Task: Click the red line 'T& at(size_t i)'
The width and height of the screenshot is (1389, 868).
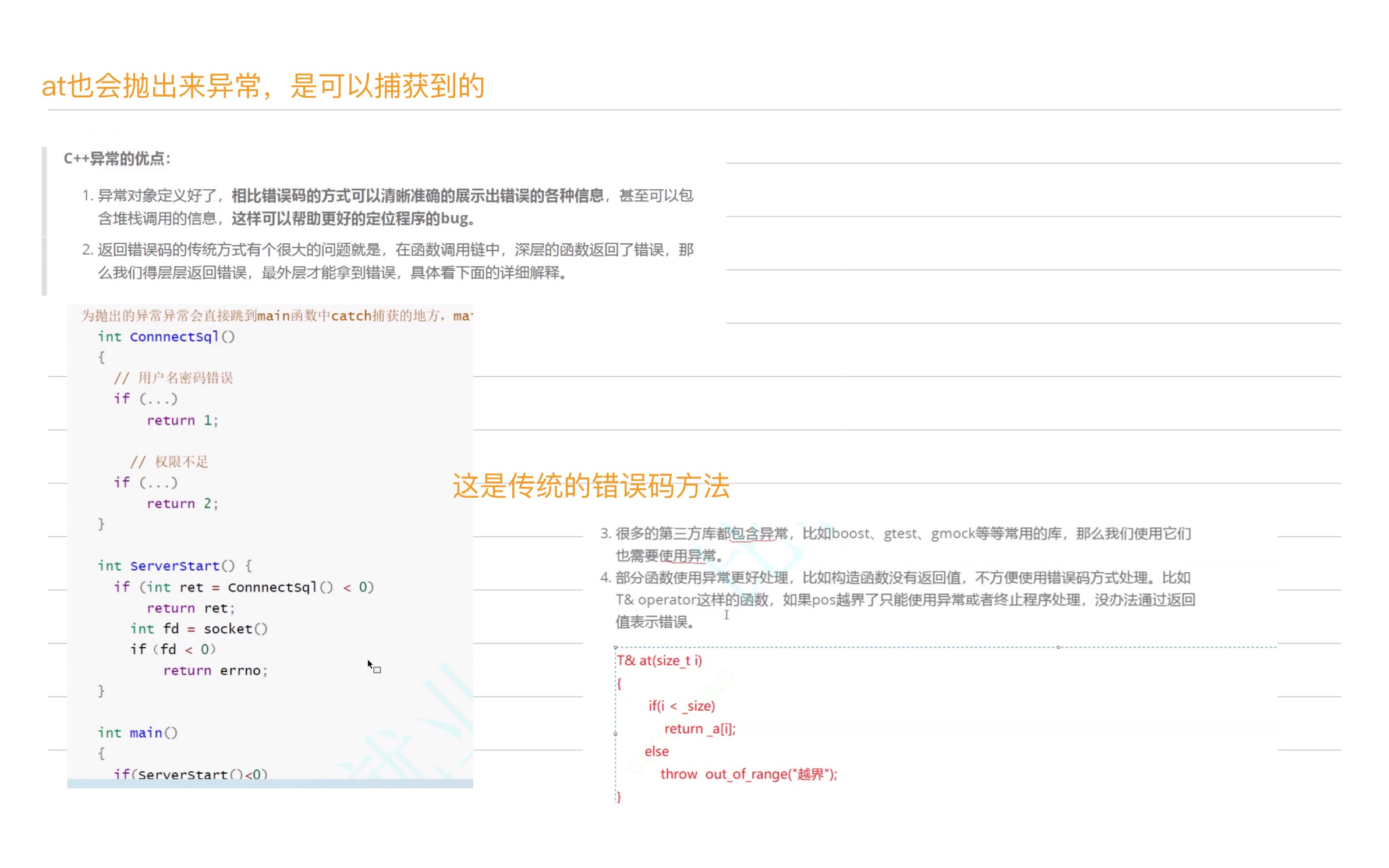Action: point(660,661)
